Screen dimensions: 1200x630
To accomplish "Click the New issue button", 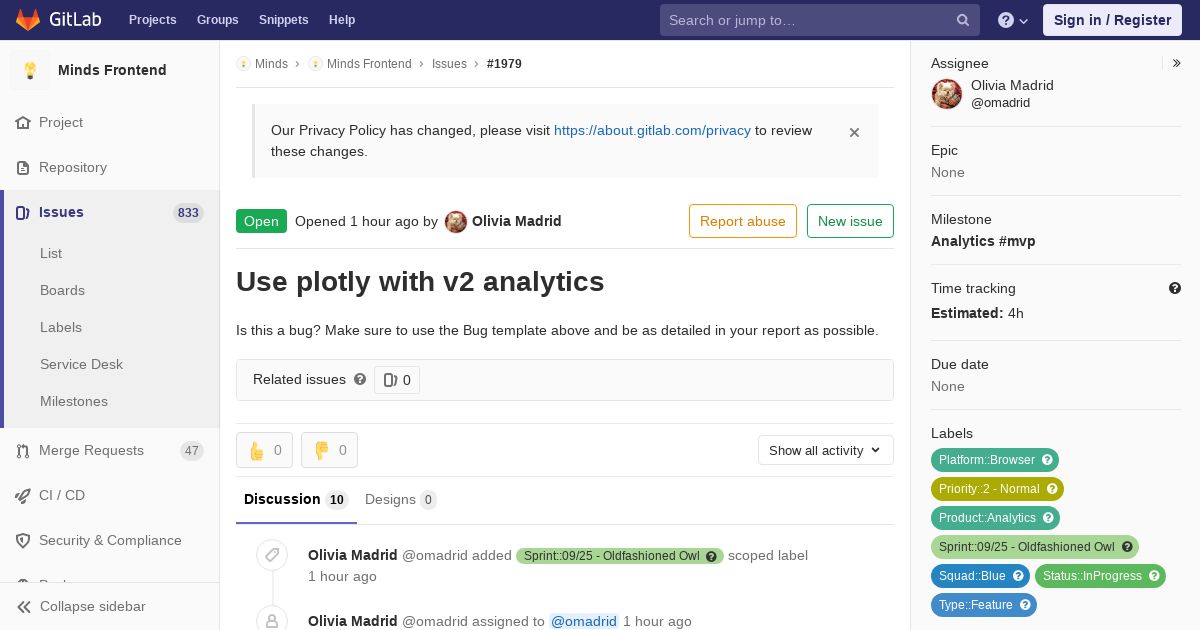I will click(x=850, y=221).
